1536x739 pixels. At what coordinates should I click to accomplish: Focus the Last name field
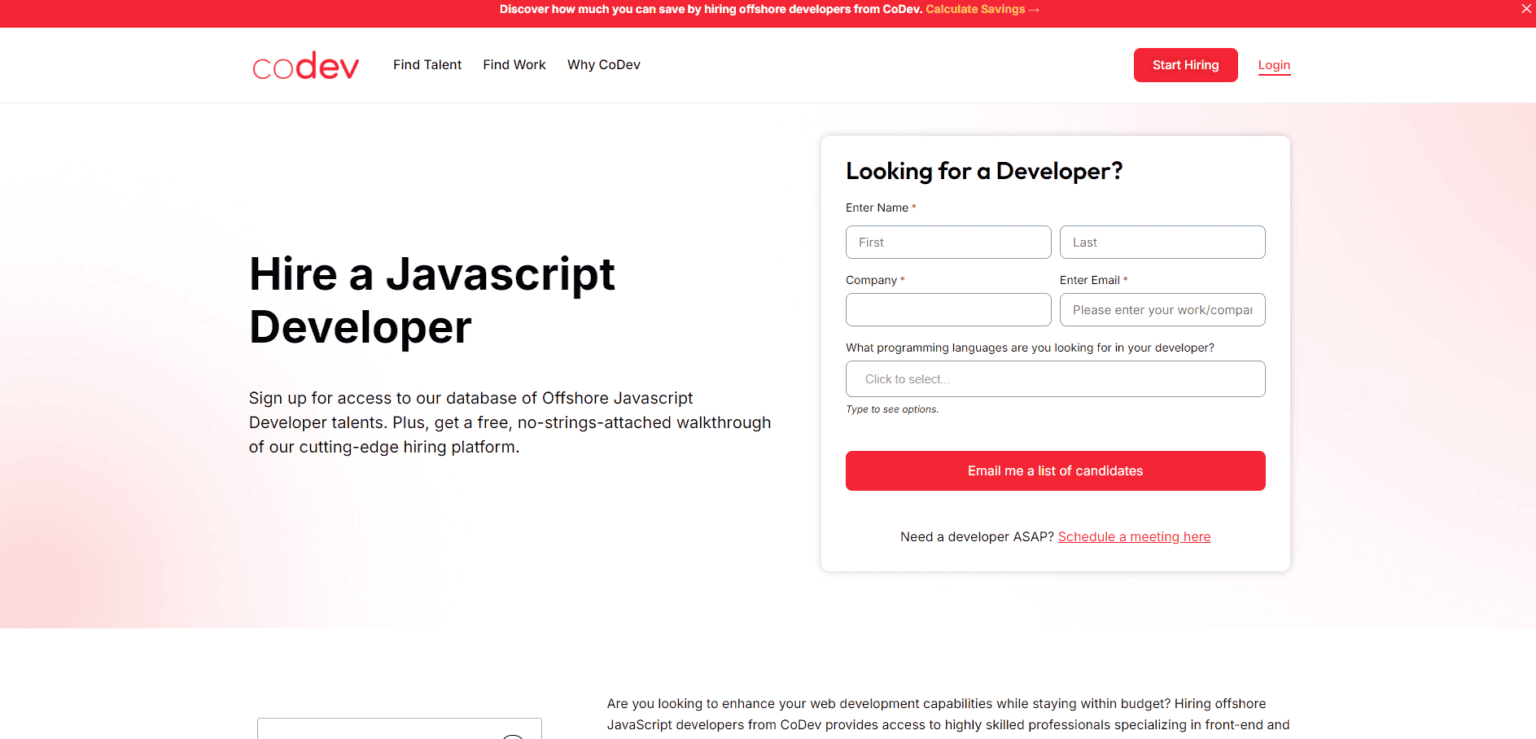[x=1162, y=242]
